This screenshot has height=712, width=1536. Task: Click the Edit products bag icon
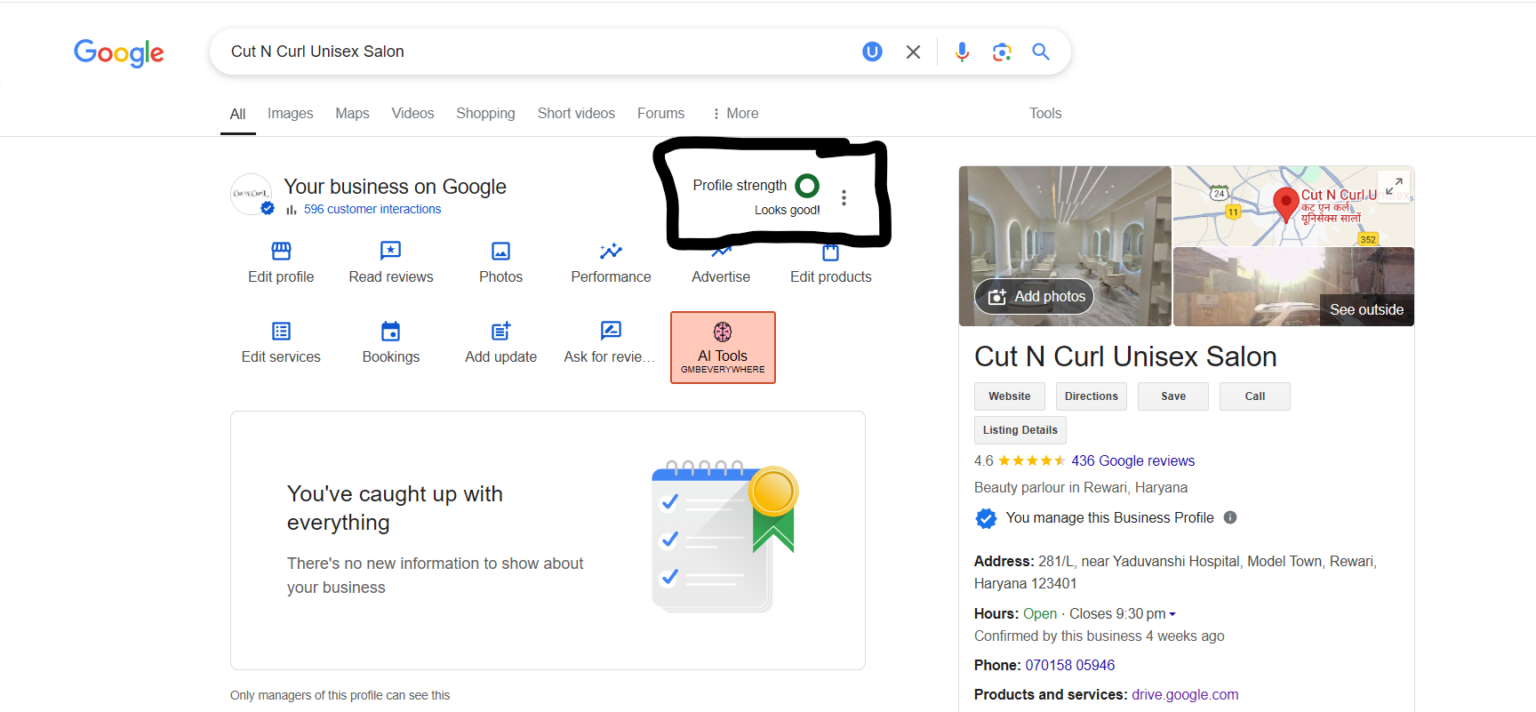pyautogui.click(x=831, y=252)
